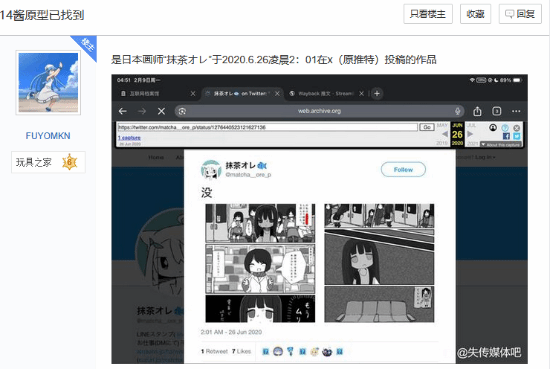Click the Log in dropdown in Twitter header
Viewport: 550px width, 369px height.
tap(485, 157)
